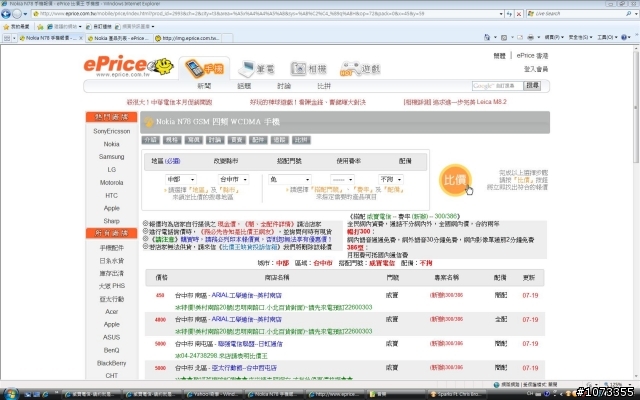Open the Favorites star icon
The image size is (640, 400).
coord(6,27)
